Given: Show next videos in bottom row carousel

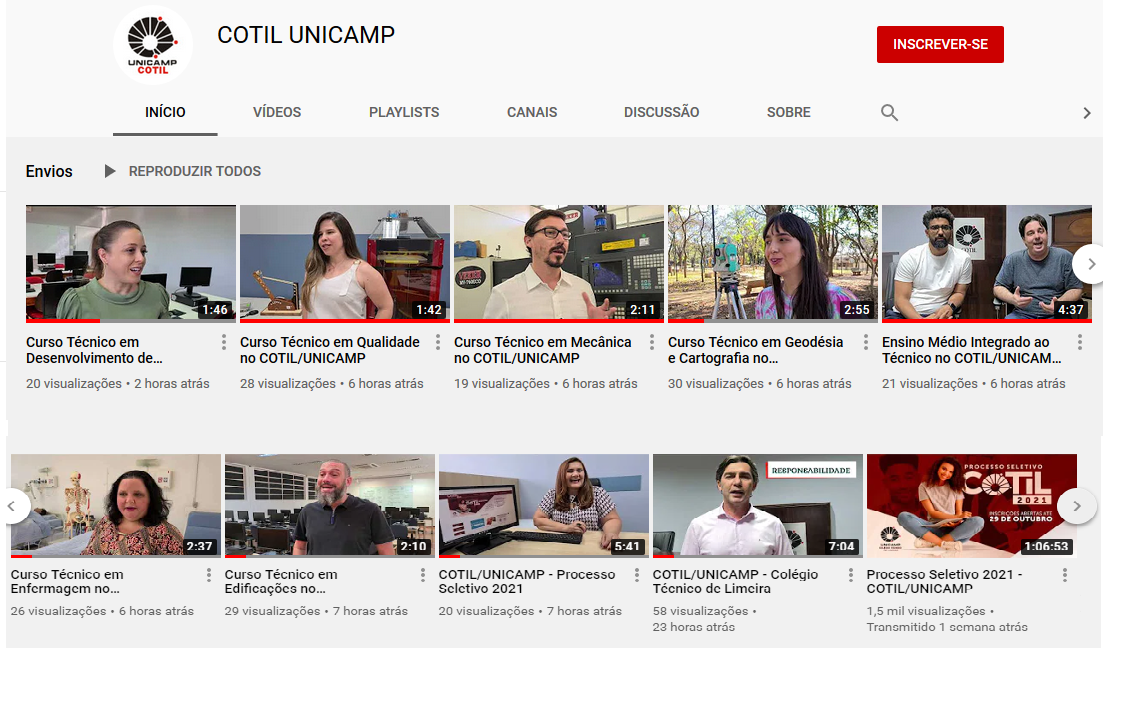Looking at the screenshot, I should coord(1077,506).
